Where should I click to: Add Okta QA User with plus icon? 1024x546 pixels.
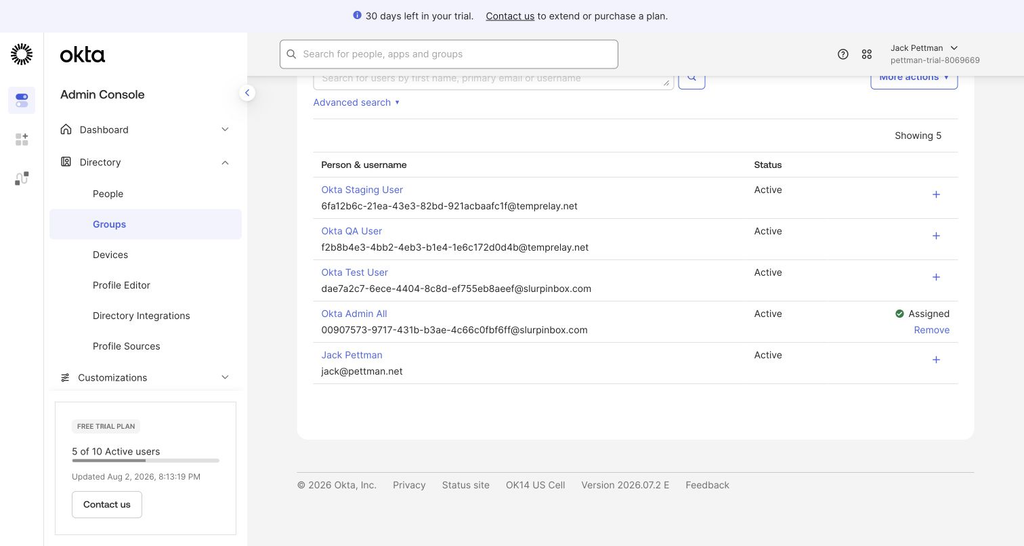[936, 236]
